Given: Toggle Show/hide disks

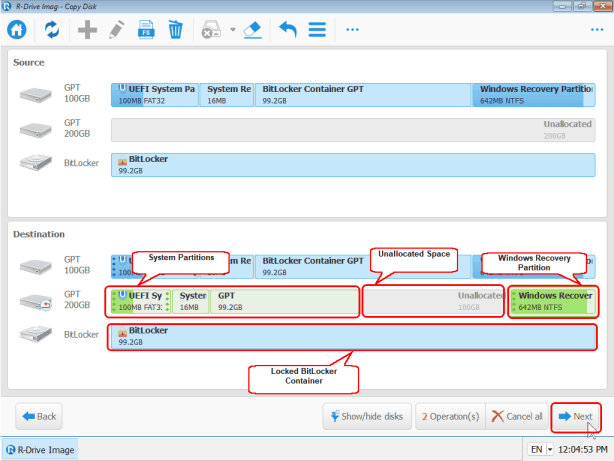Looking at the screenshot, I should 367,416.
